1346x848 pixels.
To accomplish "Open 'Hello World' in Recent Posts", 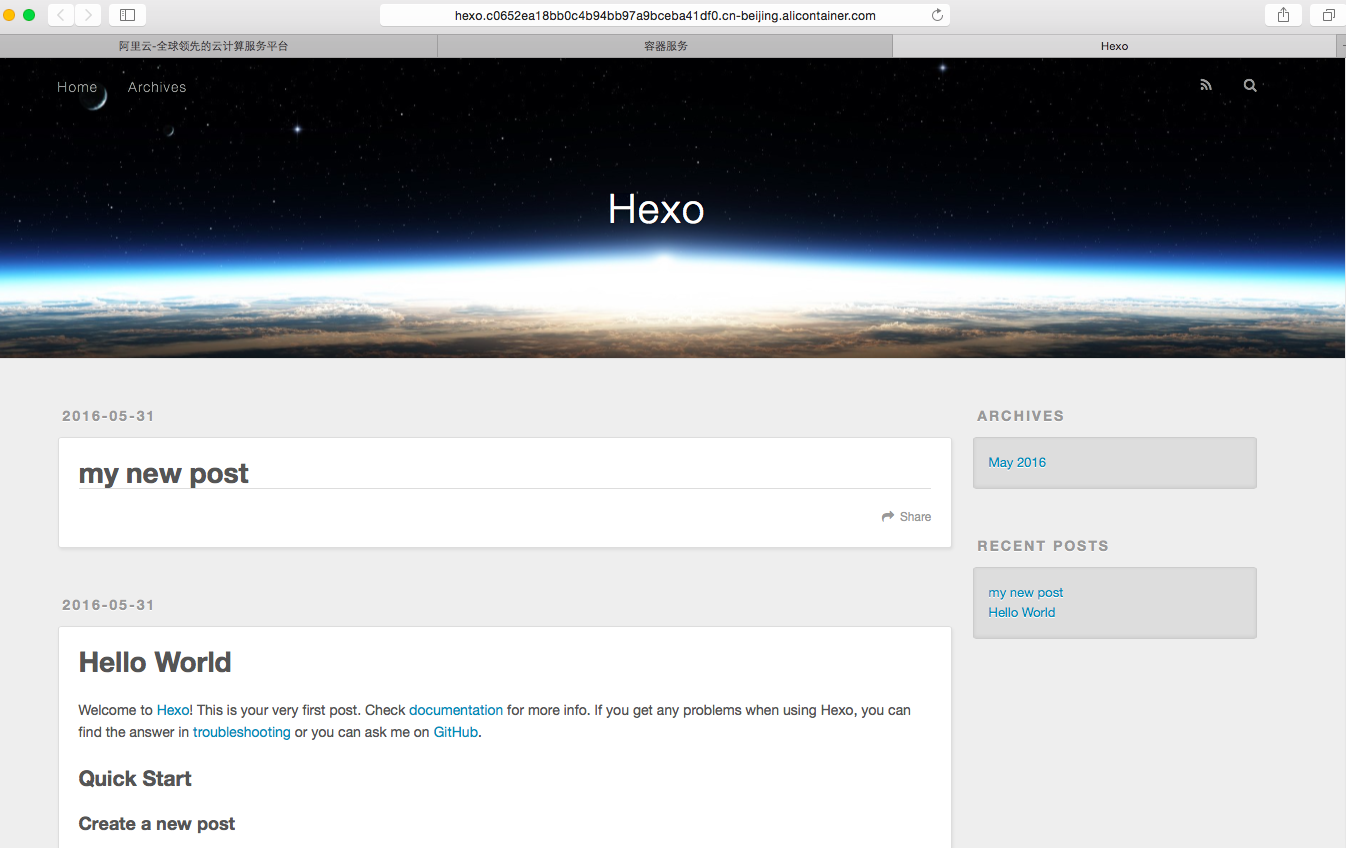I will point(1022,612).
